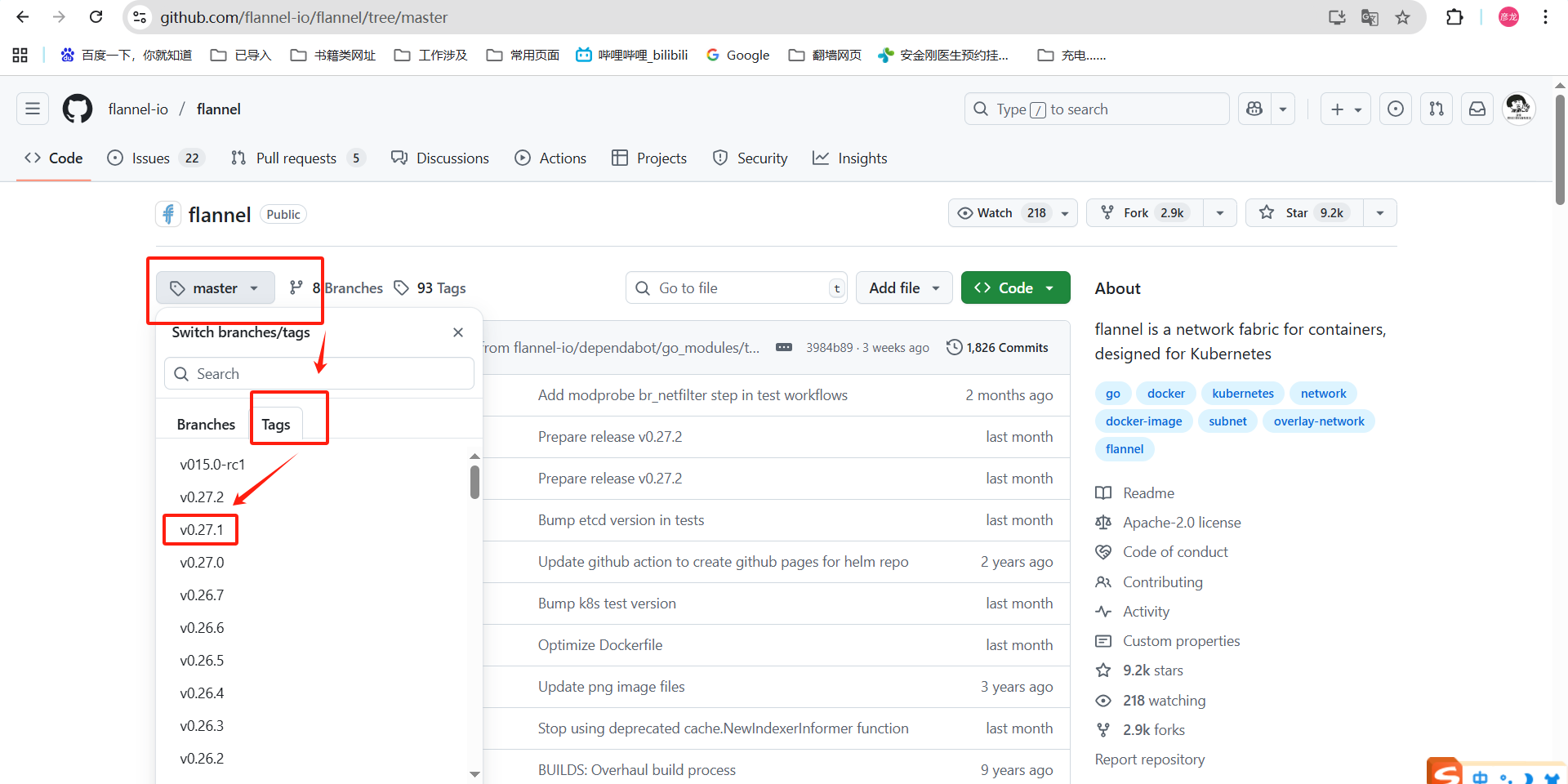Click the install app icon in address bar
Image resolution: width=1568 pixels, height=784 pixels.
coord(1337,17)
